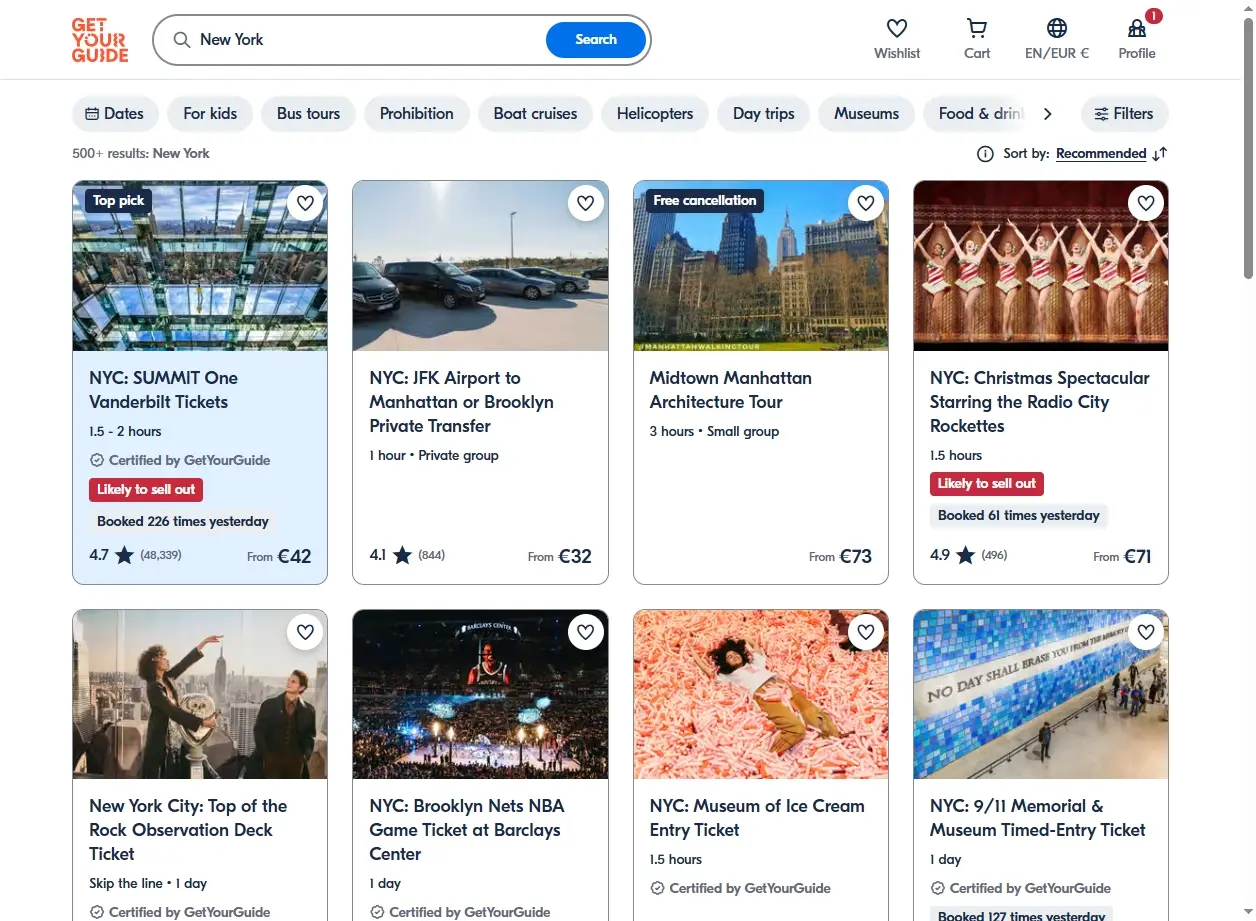This screenshot has height=921, width=1256.
Task: Click the star rating on JFK Airport transfer
Action: pos(402,555)
